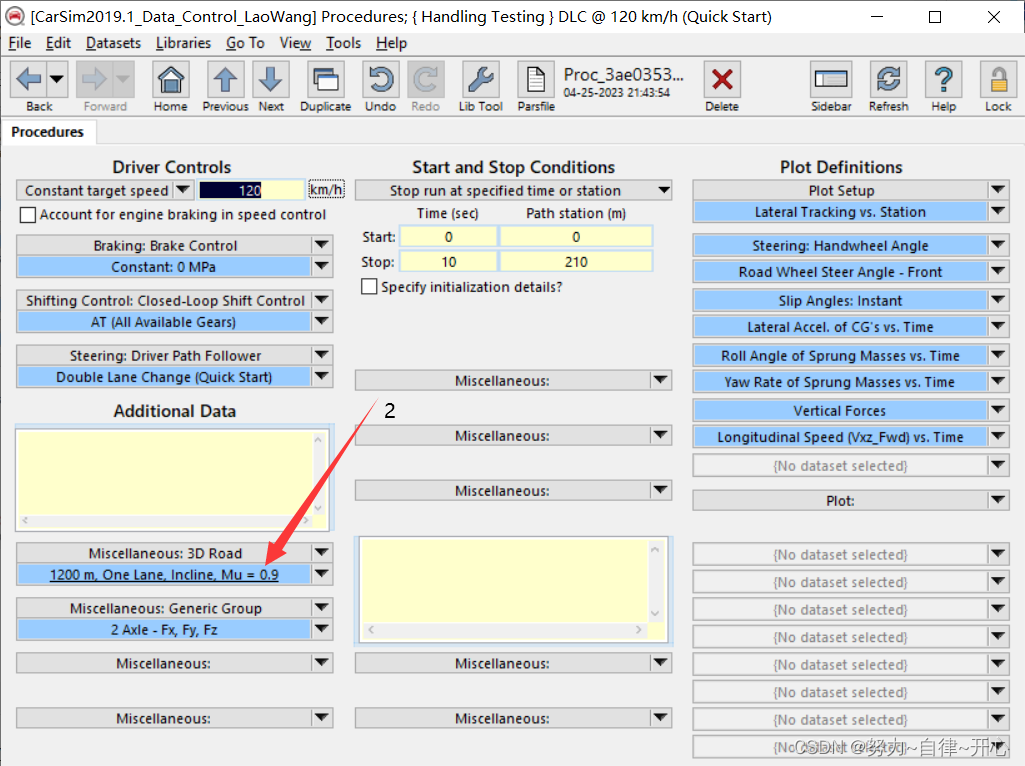Lock the dataset with padlock icon

tap(998, 80)
